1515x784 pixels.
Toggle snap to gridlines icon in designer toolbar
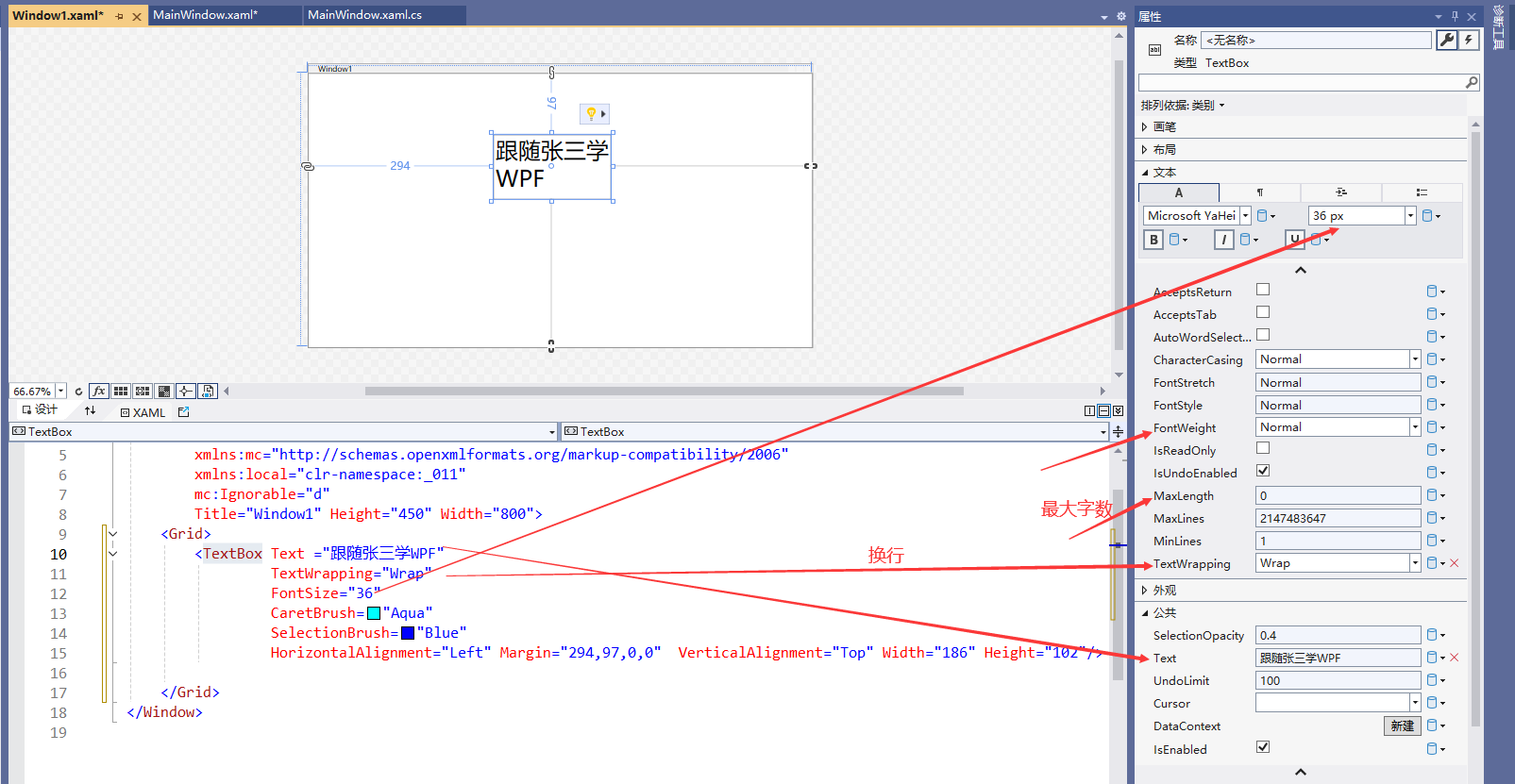(x=143, y=391)
